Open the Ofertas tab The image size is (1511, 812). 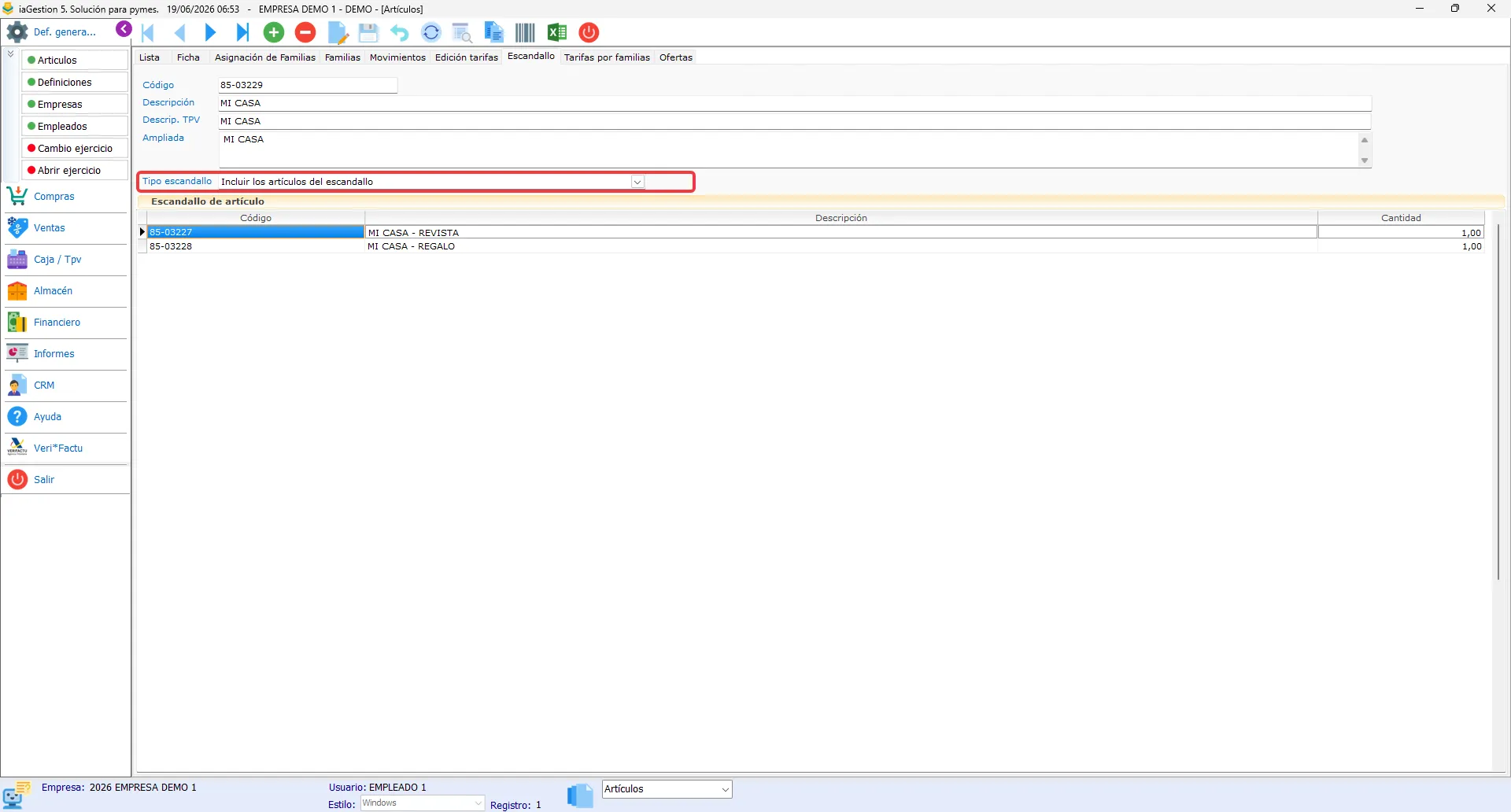pos(676,57)
